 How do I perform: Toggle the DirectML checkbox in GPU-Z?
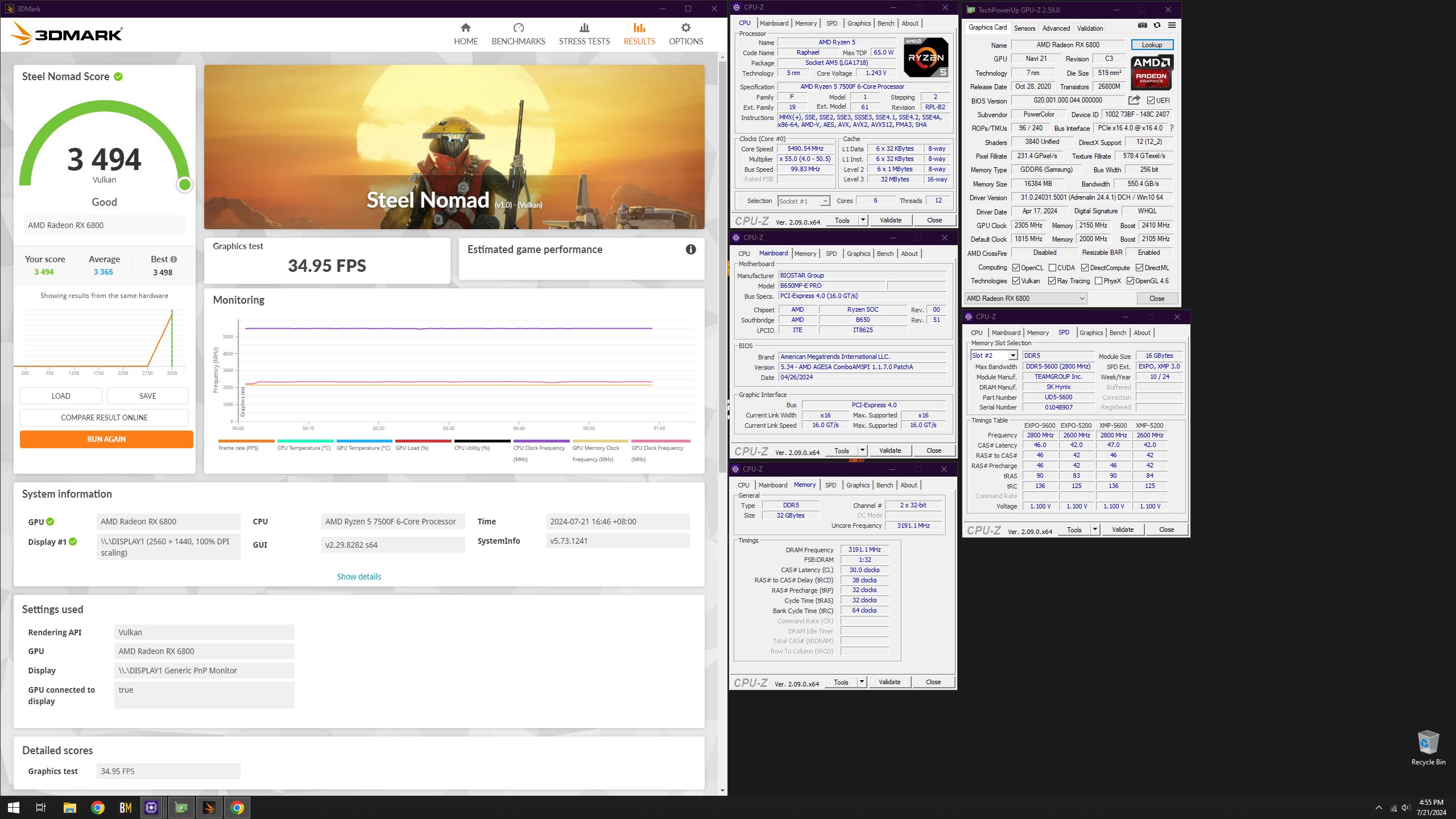click(x=1139, y=268)
